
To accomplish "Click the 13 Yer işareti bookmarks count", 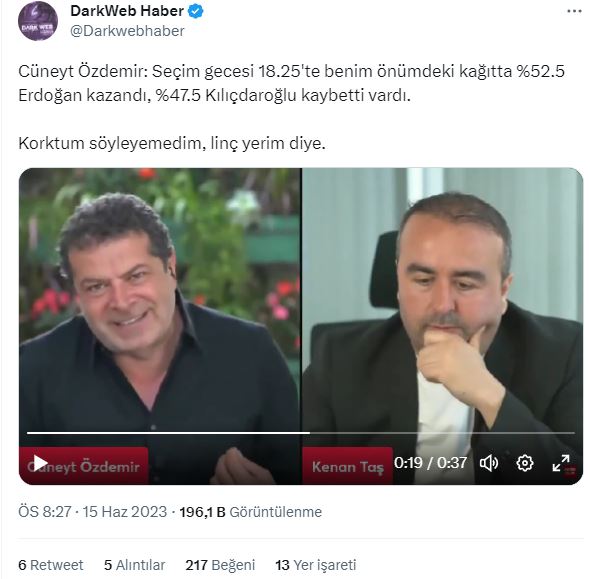I will pos(315,565).
